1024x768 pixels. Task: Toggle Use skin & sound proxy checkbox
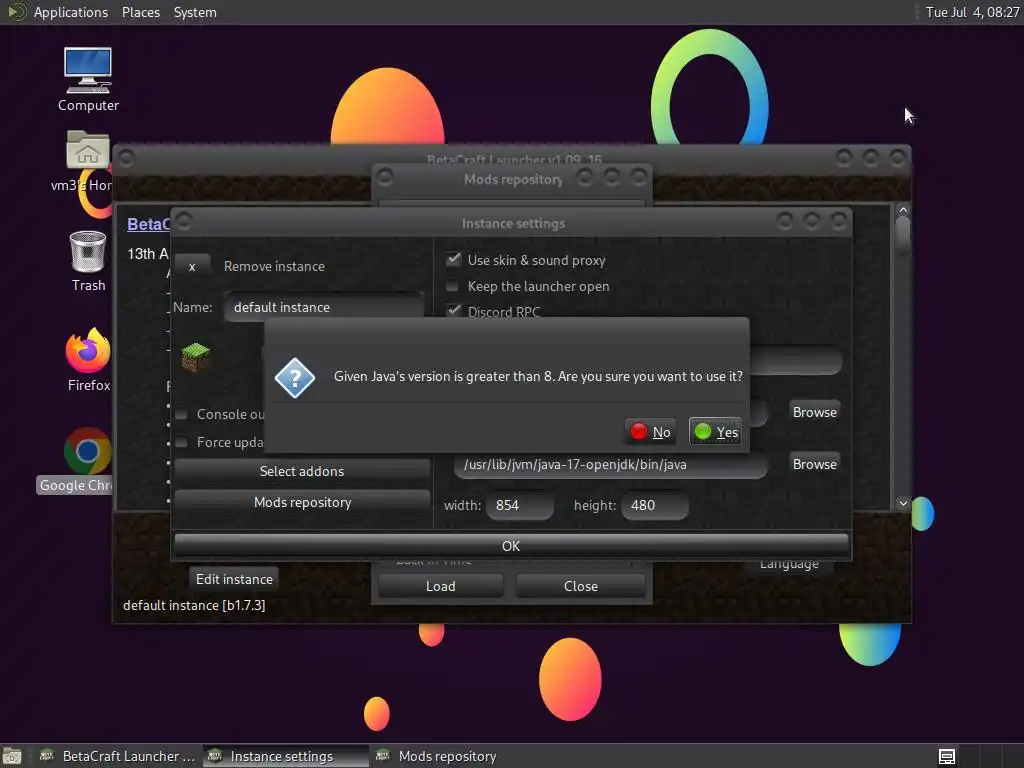(453, 259)
